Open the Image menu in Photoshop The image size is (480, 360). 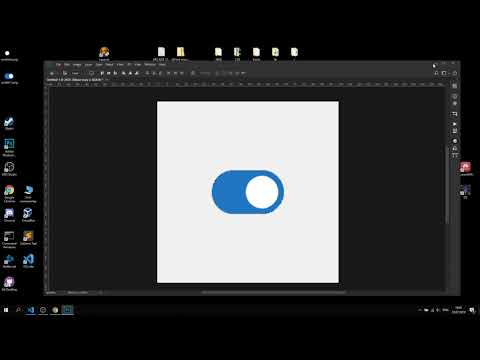(x=77, y=64)
